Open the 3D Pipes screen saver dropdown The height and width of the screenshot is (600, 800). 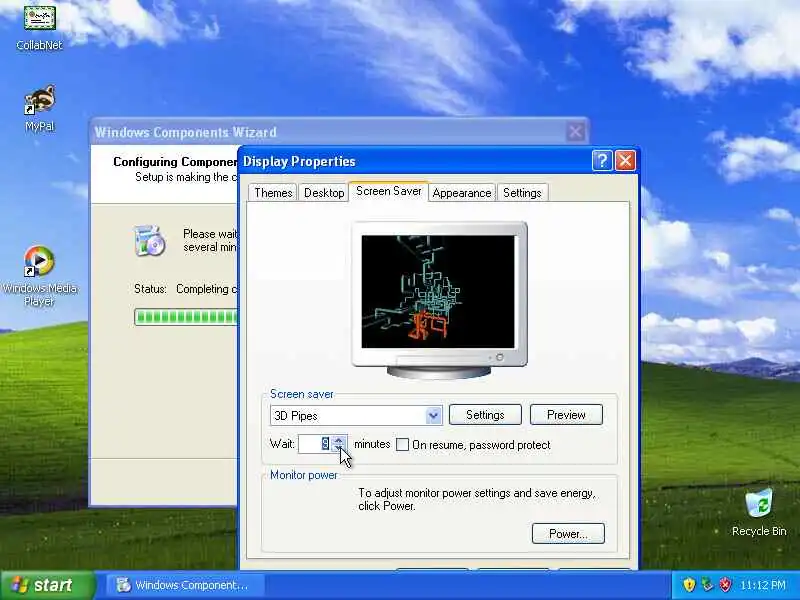point(433,415)
